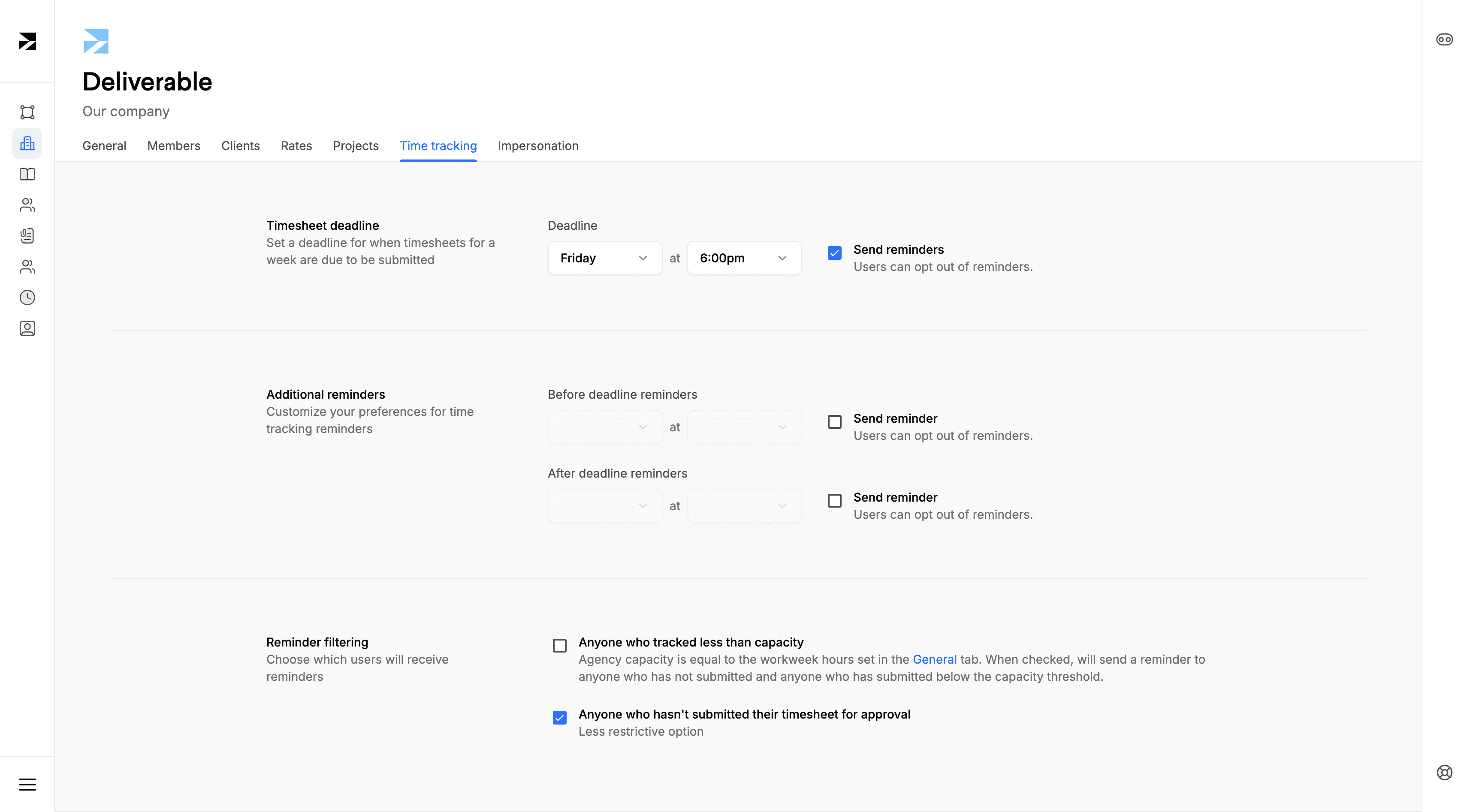This screenshot has height=812, width=1467.
Task: Click the Reminder filtering section title
Action: click(317, 642)
